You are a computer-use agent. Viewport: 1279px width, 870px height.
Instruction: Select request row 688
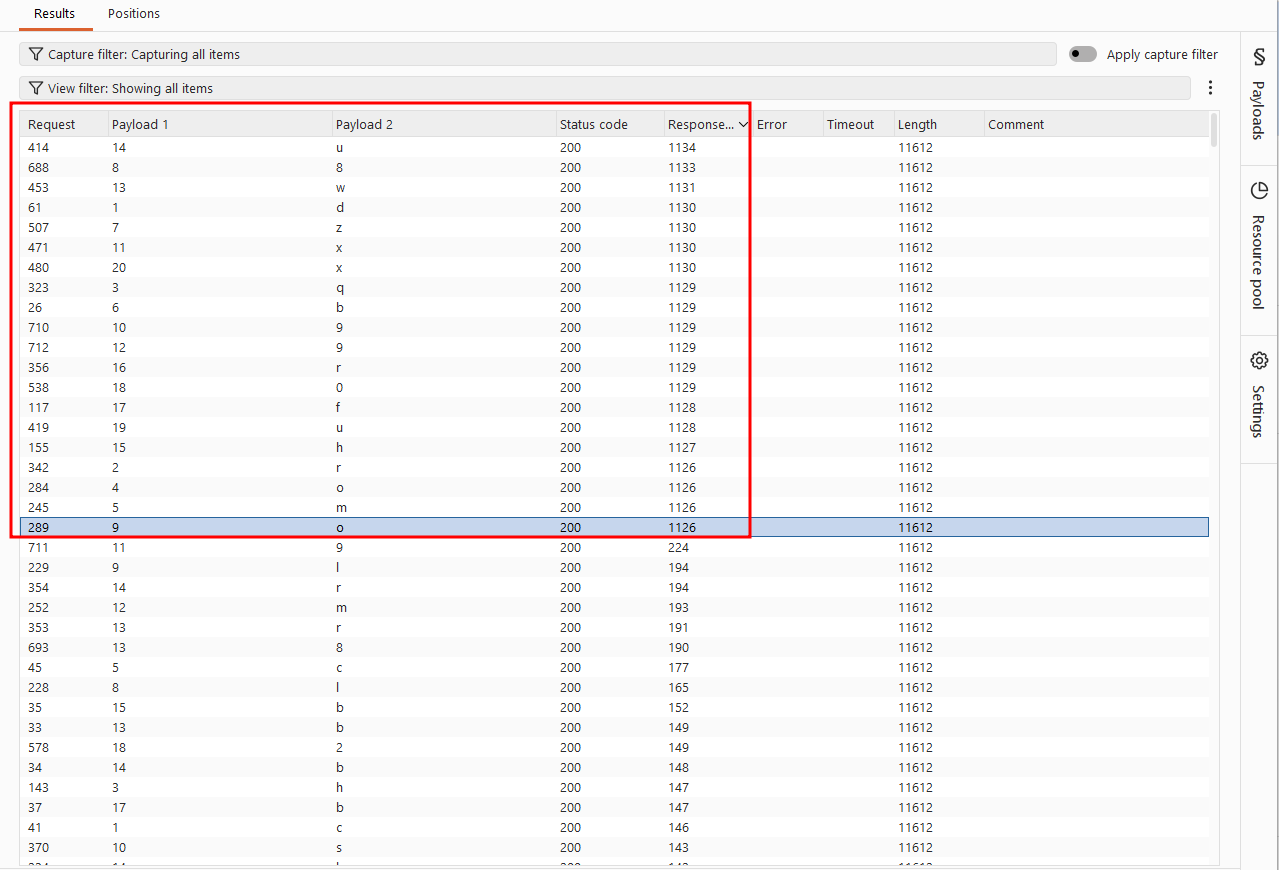614,167
